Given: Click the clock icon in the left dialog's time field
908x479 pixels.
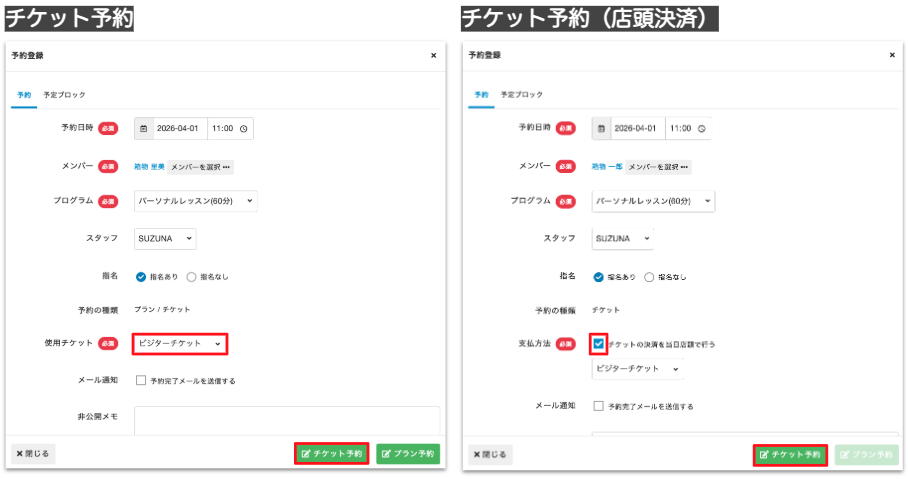Looking at the screenshot, I should click(244, 129).
